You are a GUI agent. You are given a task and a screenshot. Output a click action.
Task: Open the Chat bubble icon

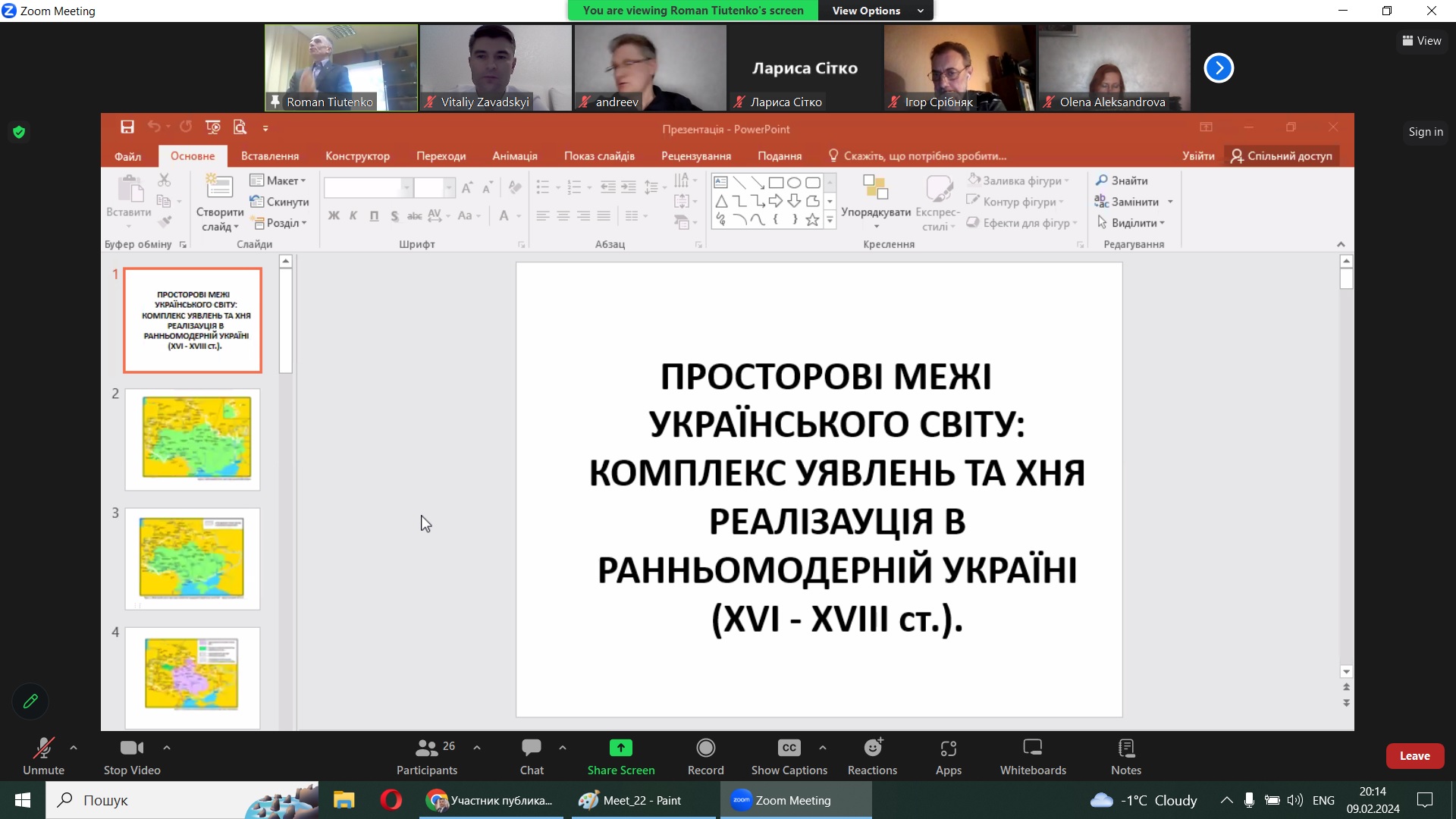click(x=531, y=748)
